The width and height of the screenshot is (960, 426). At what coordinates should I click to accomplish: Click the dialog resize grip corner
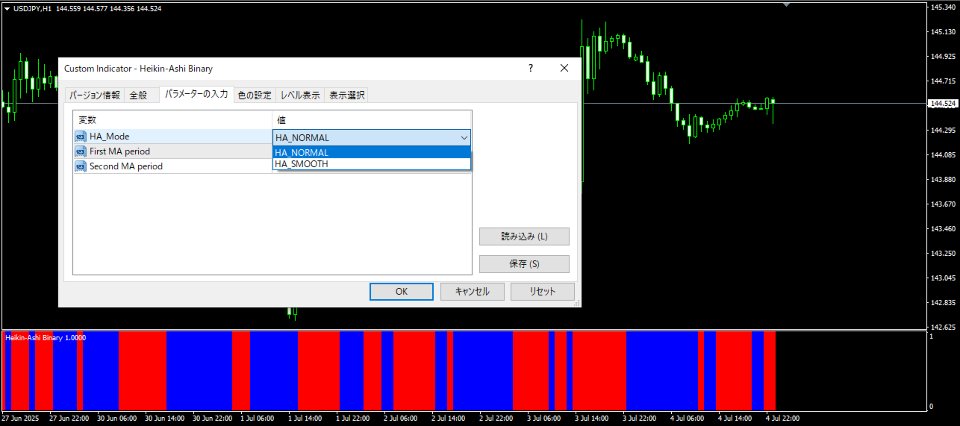click(x=576, y=302)
